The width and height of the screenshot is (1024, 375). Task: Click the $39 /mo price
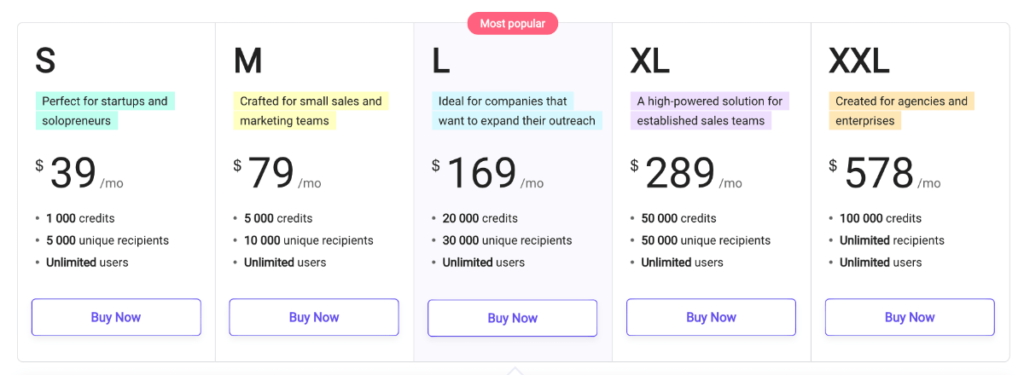pos(79,174)
